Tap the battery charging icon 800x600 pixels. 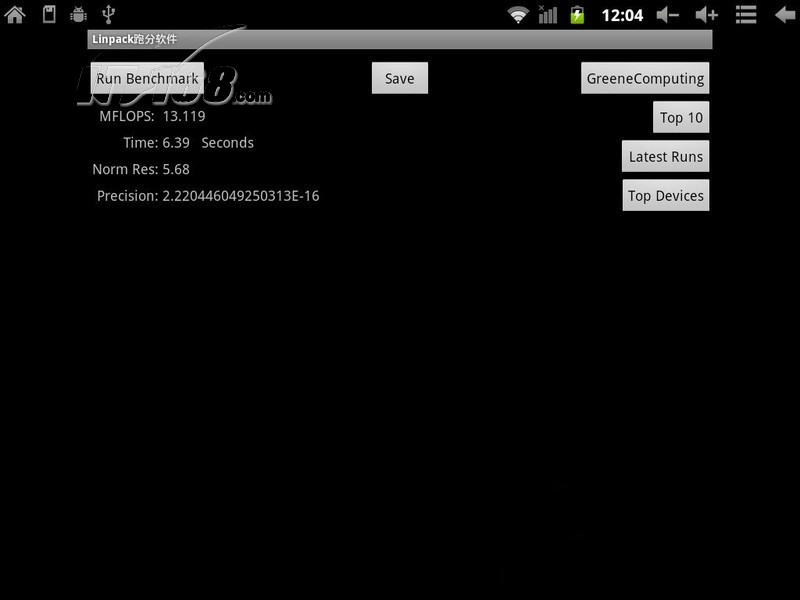(577, 14)
